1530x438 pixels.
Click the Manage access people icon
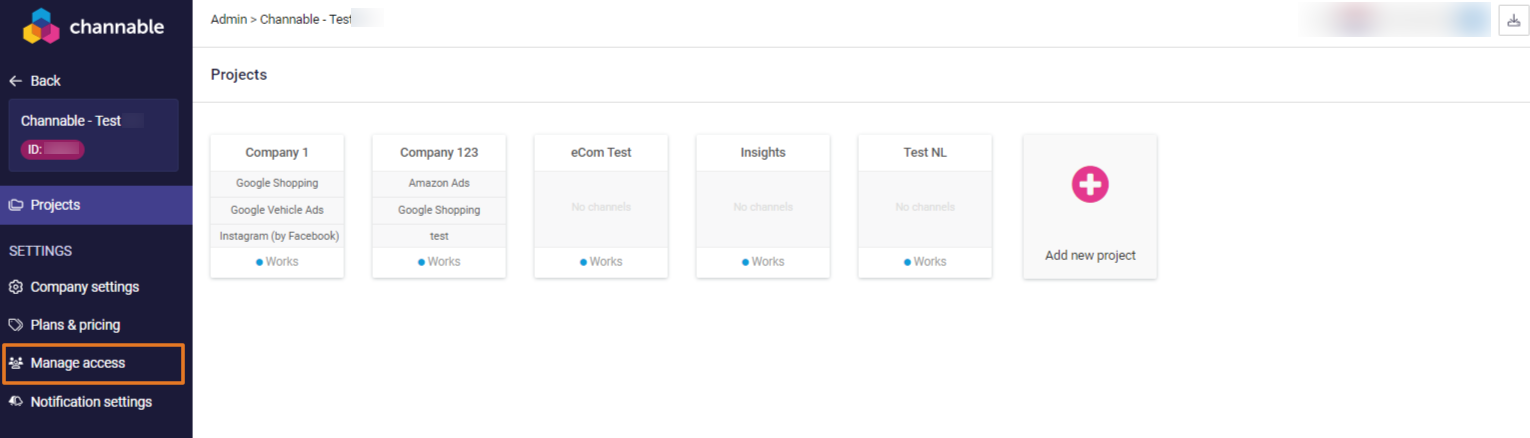16,363
